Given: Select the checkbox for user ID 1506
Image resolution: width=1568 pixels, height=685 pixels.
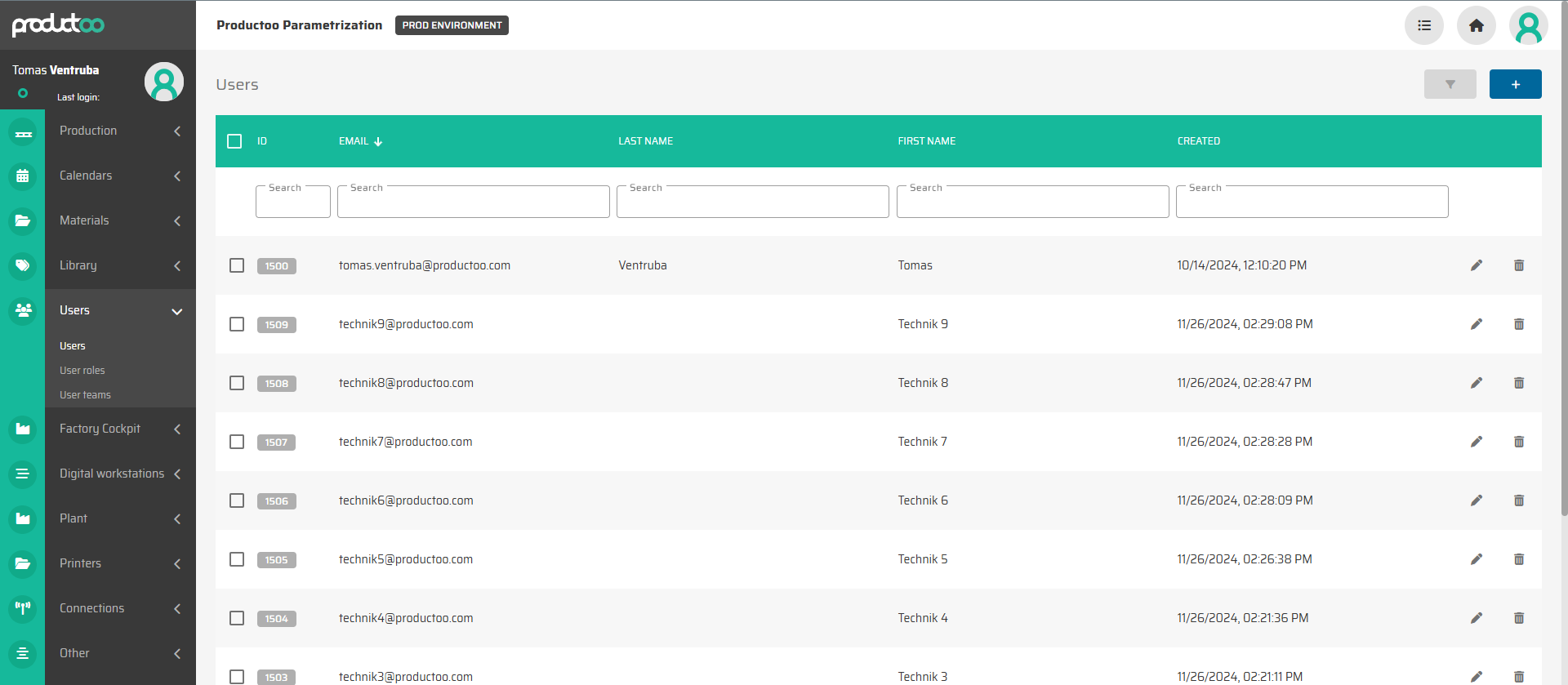Looking at the screenshot, I should click(x=237, y=500).
